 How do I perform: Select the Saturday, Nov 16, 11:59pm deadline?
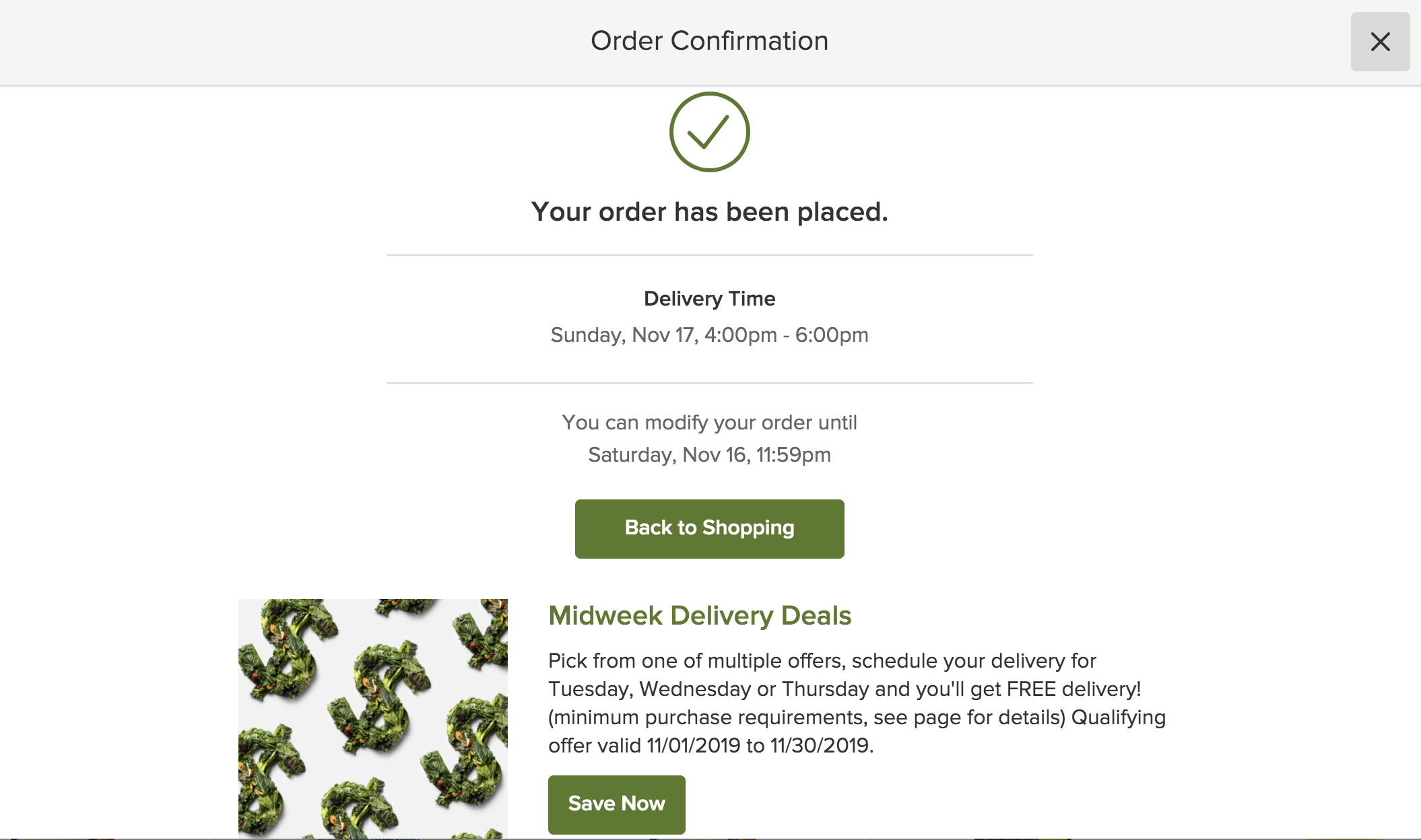point(709,455)
